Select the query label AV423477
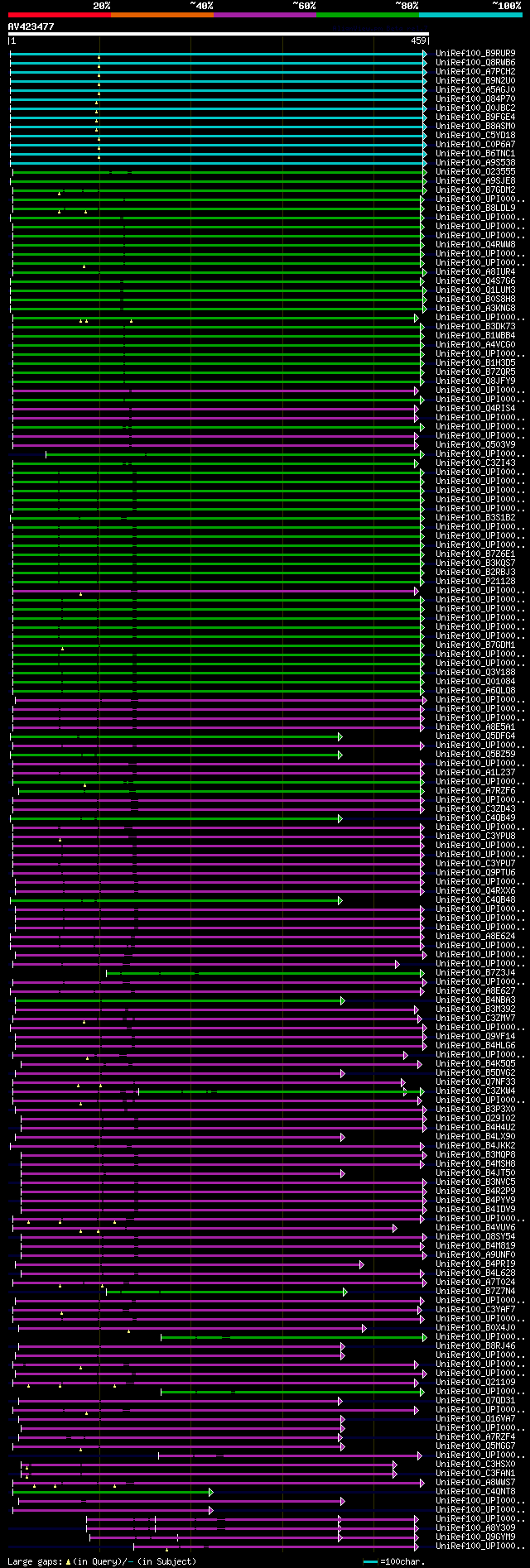The height and width of the screenshot is (1568, 530). pos(31,26)
